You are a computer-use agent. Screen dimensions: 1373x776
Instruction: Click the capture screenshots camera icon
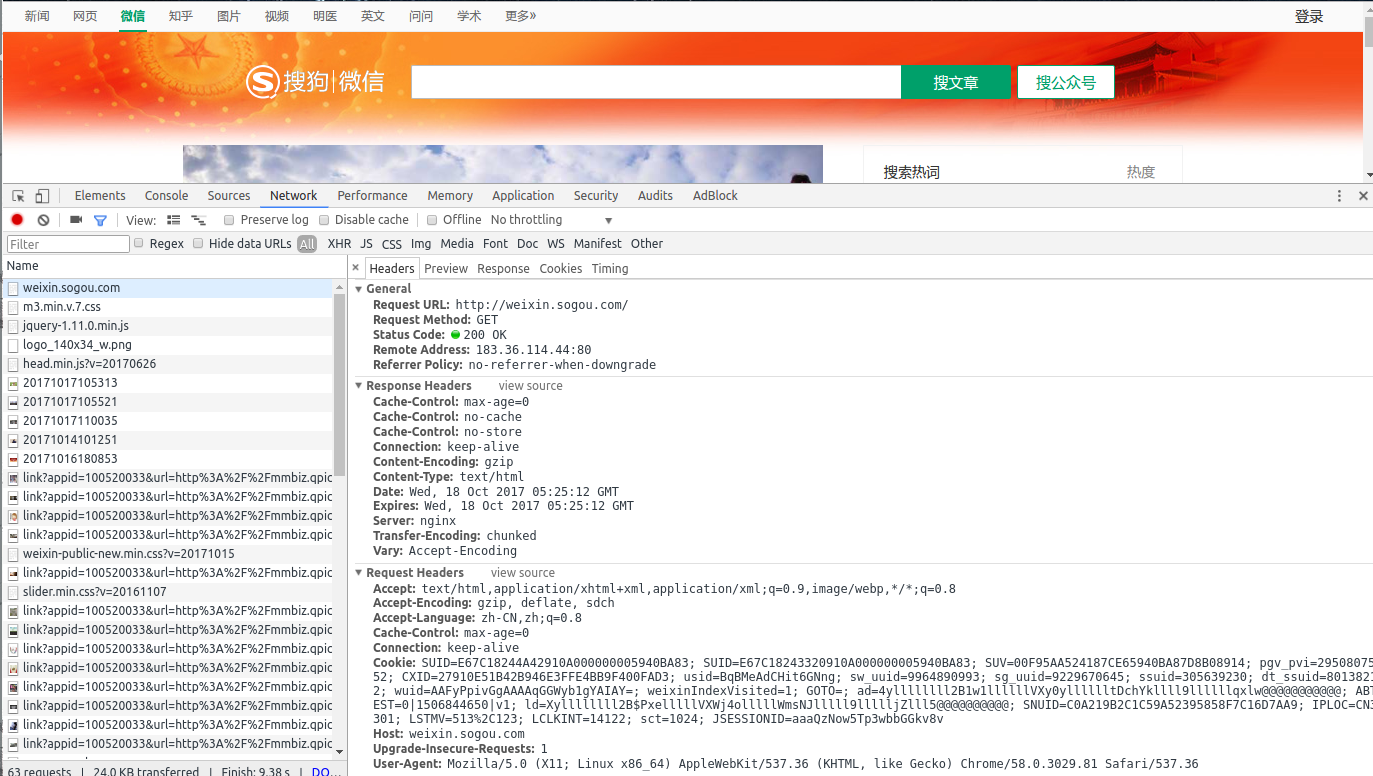pyautogui.click(x=76, y=220)
